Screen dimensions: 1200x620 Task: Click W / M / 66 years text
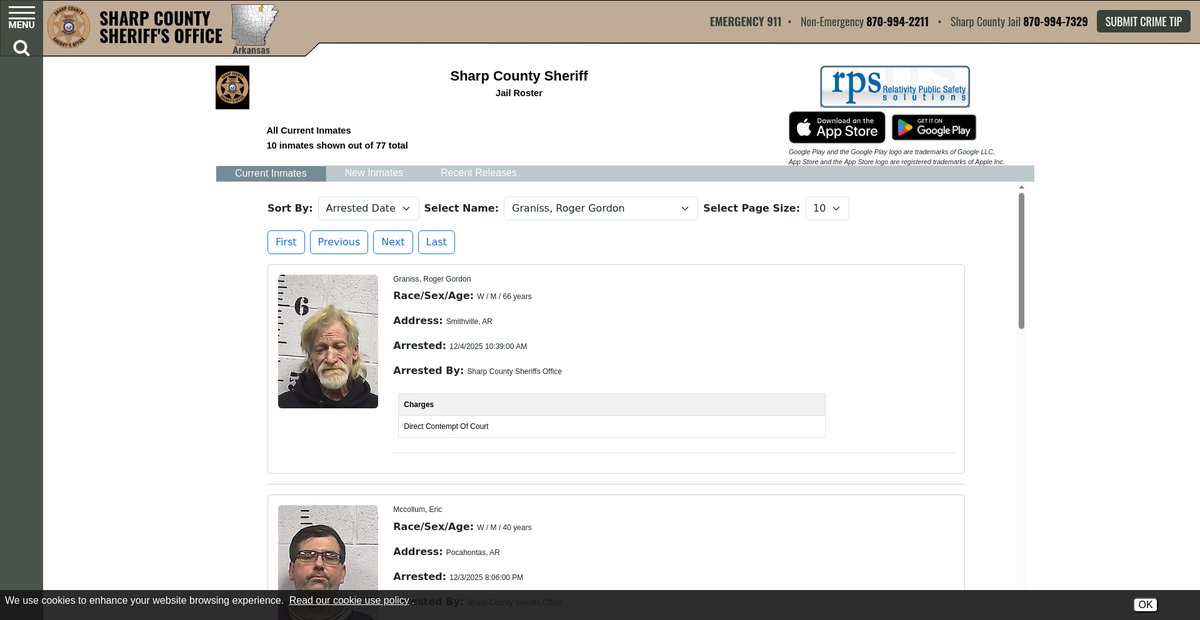[504, 297]
